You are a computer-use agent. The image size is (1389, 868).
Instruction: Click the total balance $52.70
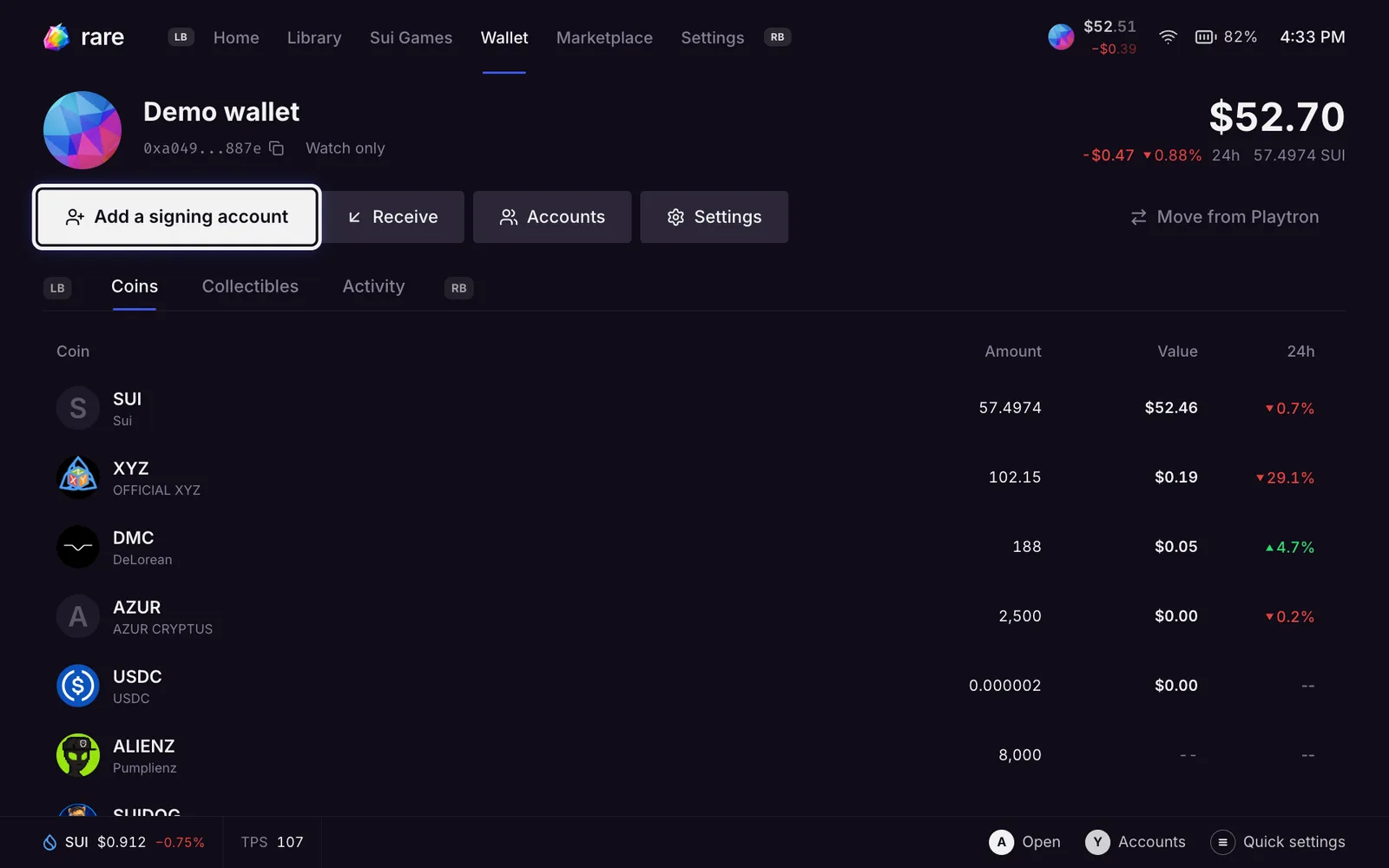pos(1277,116)
